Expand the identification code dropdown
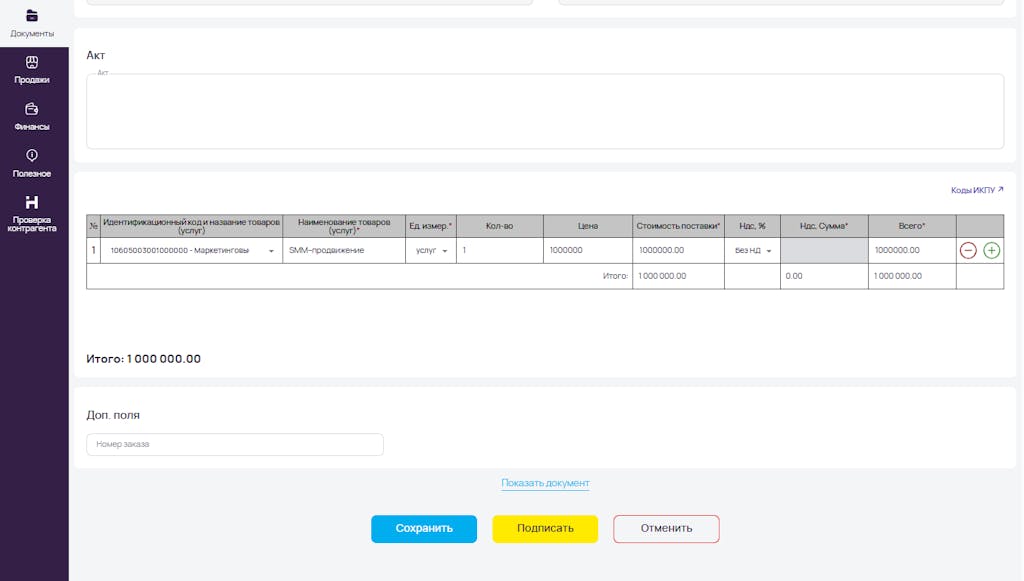The height and width of the screenshot is (581, 1024). pyautogui.click(x=271, y=251)
